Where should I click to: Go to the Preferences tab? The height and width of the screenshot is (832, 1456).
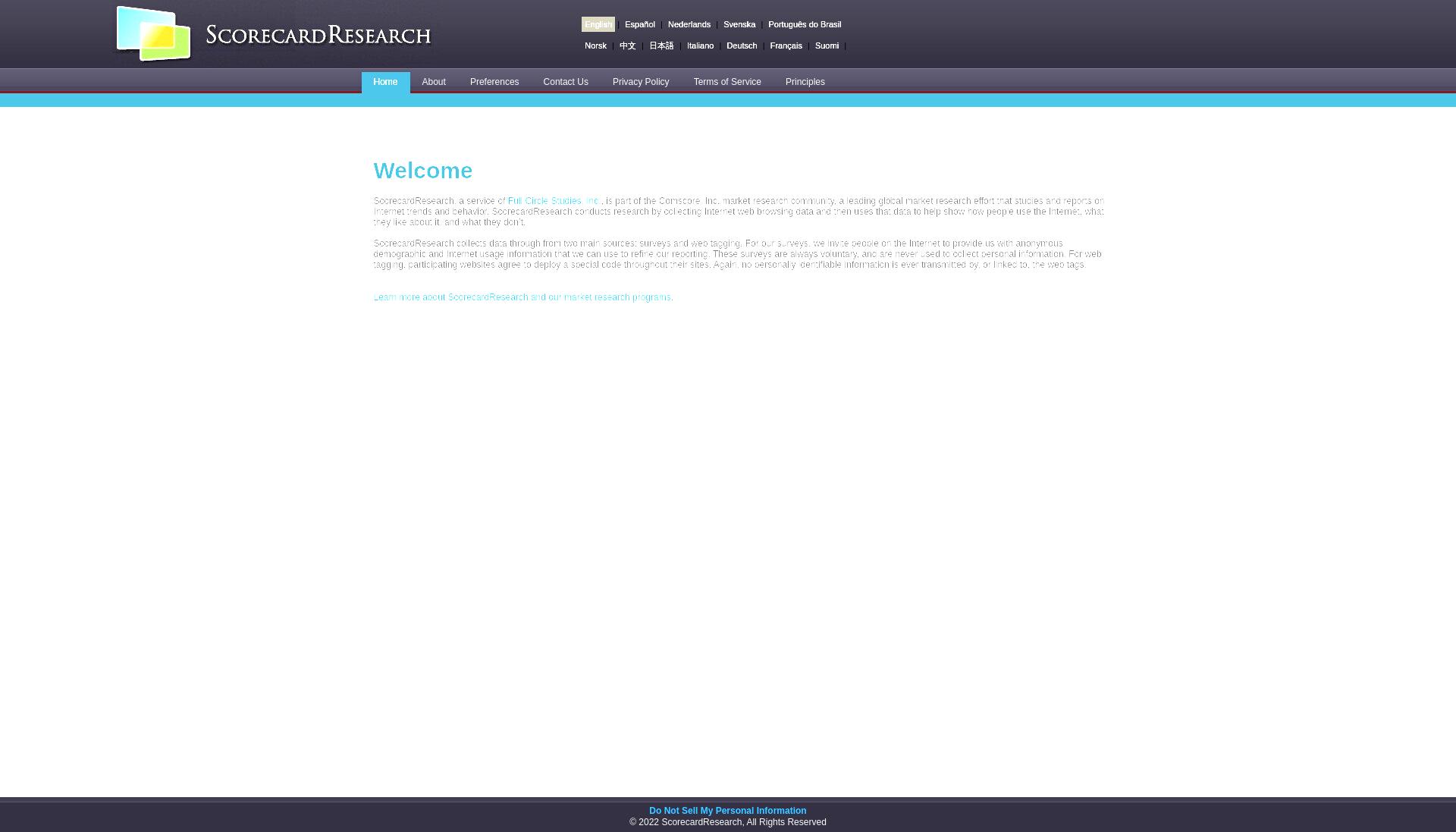494,82
